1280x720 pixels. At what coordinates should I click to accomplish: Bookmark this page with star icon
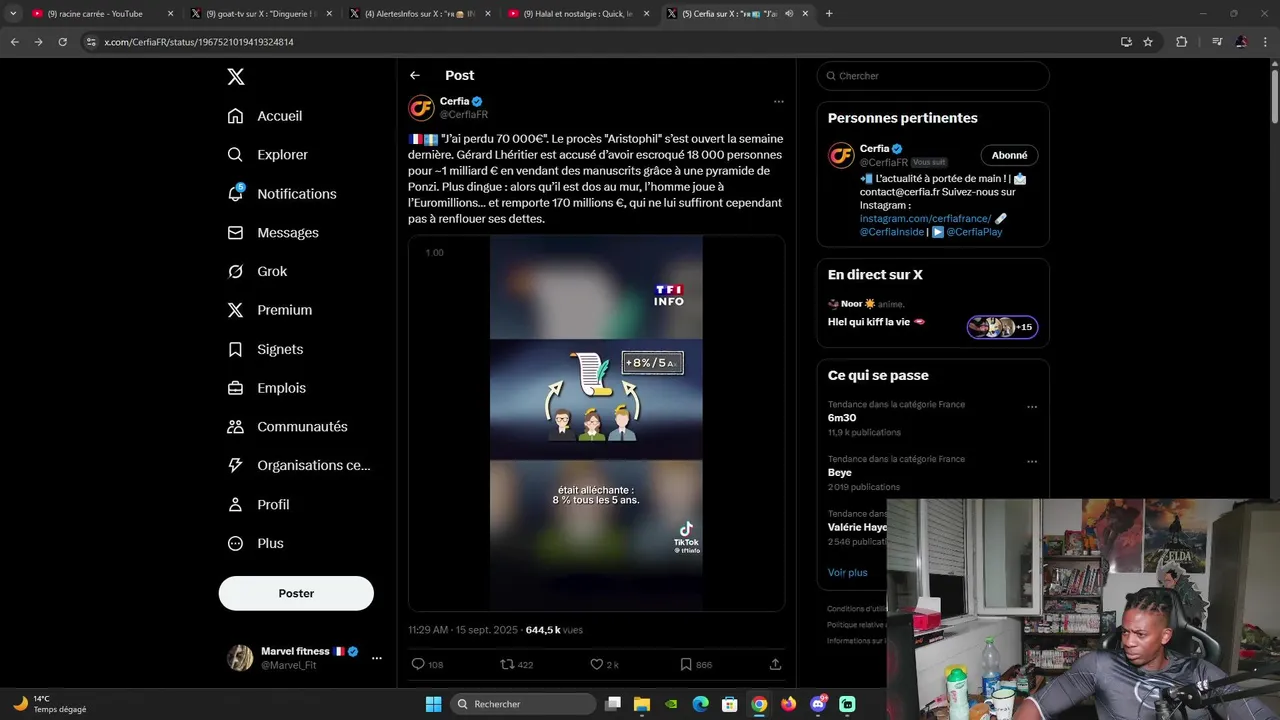coord(1148,42)
